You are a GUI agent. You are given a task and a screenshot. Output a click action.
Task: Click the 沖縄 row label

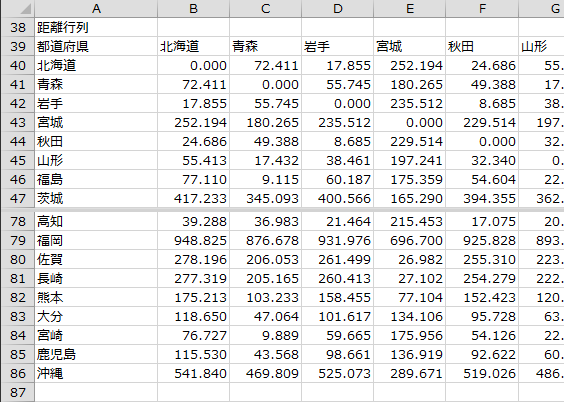[x=96, y=374]
